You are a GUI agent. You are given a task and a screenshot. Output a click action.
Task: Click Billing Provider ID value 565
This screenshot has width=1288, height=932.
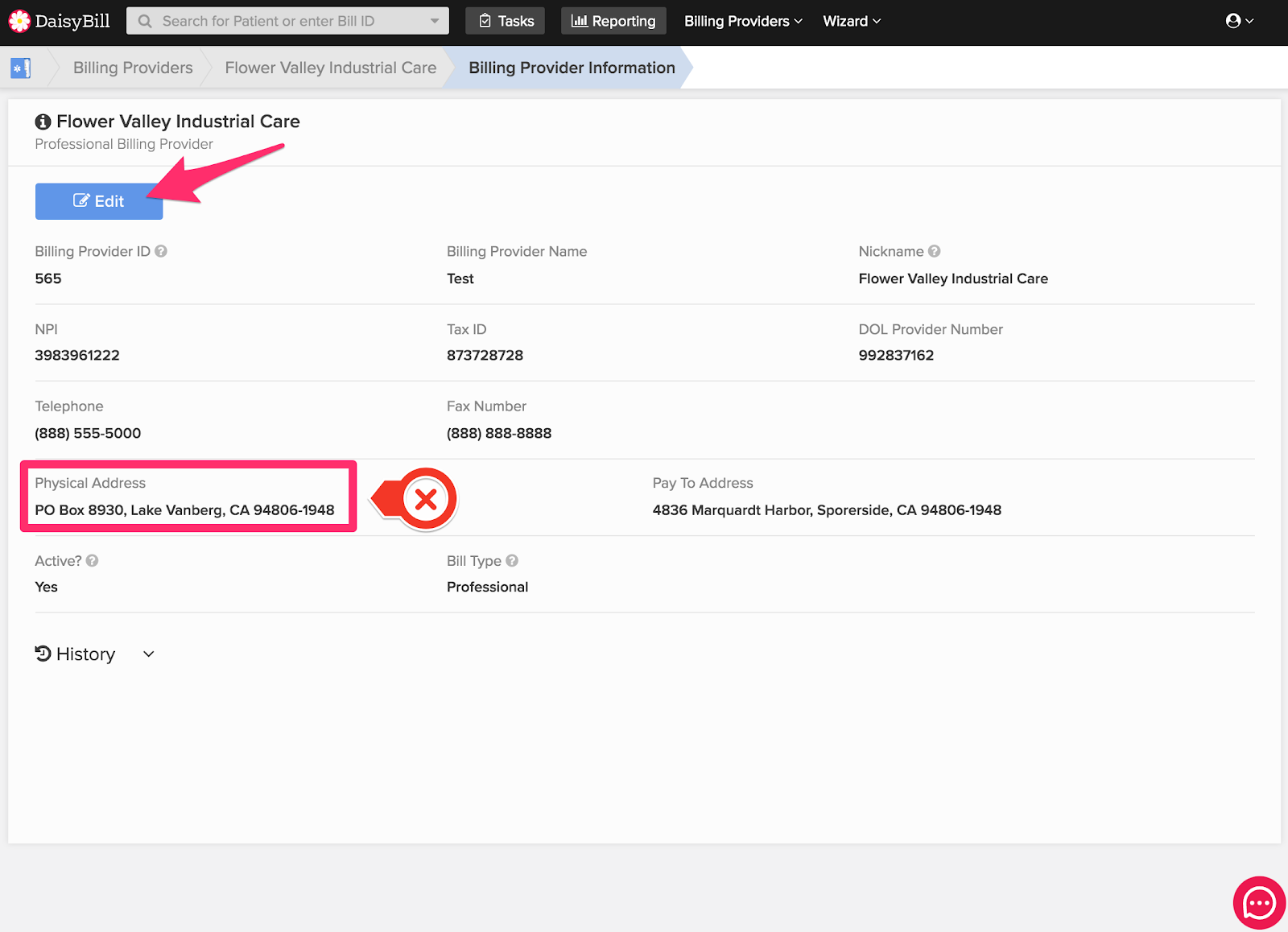[48, 278]
